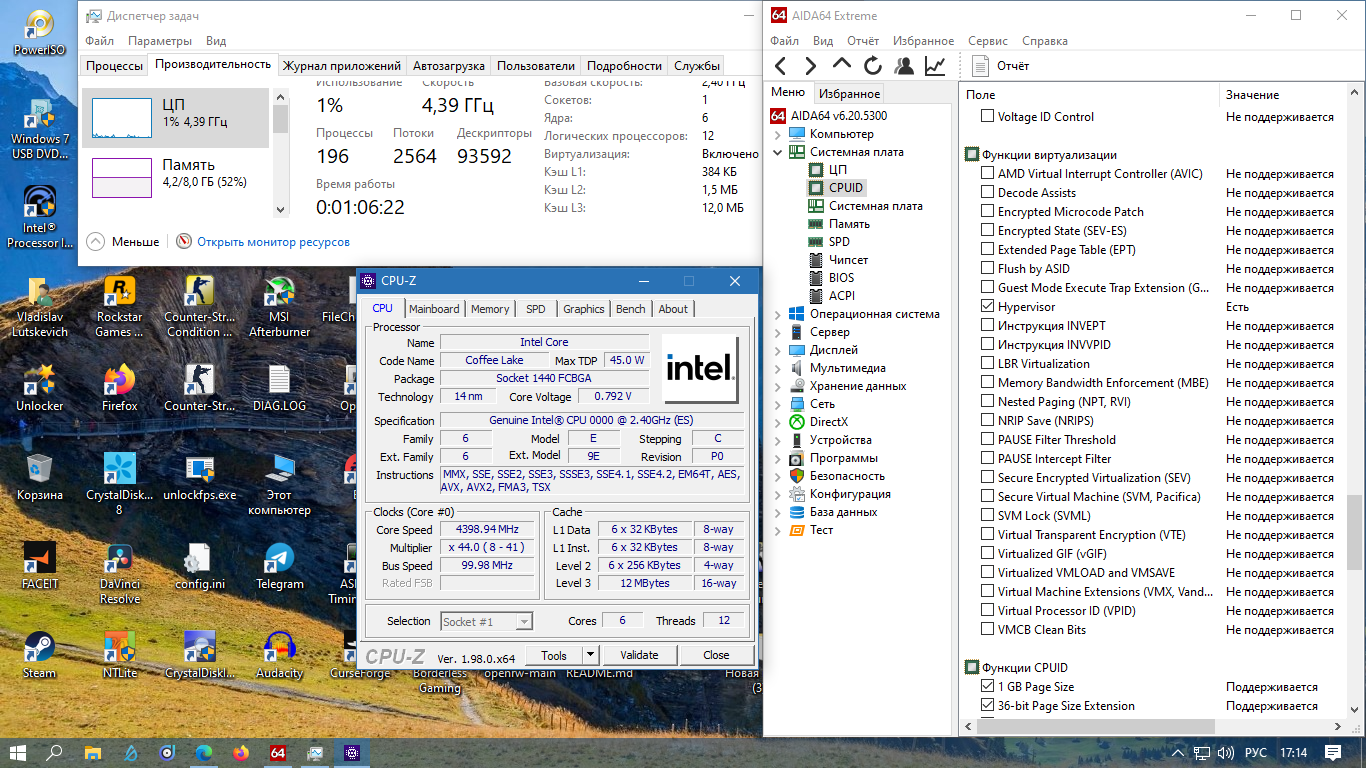The height and width of the screenshot is (768, 1366).
Task: Select the MSI Afterburner desktop icon
Action: tap(279, 307)
